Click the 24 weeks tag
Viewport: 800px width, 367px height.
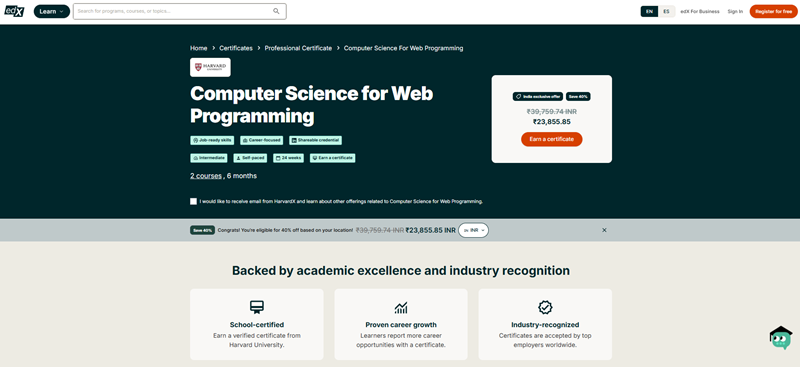pos(289,158)
